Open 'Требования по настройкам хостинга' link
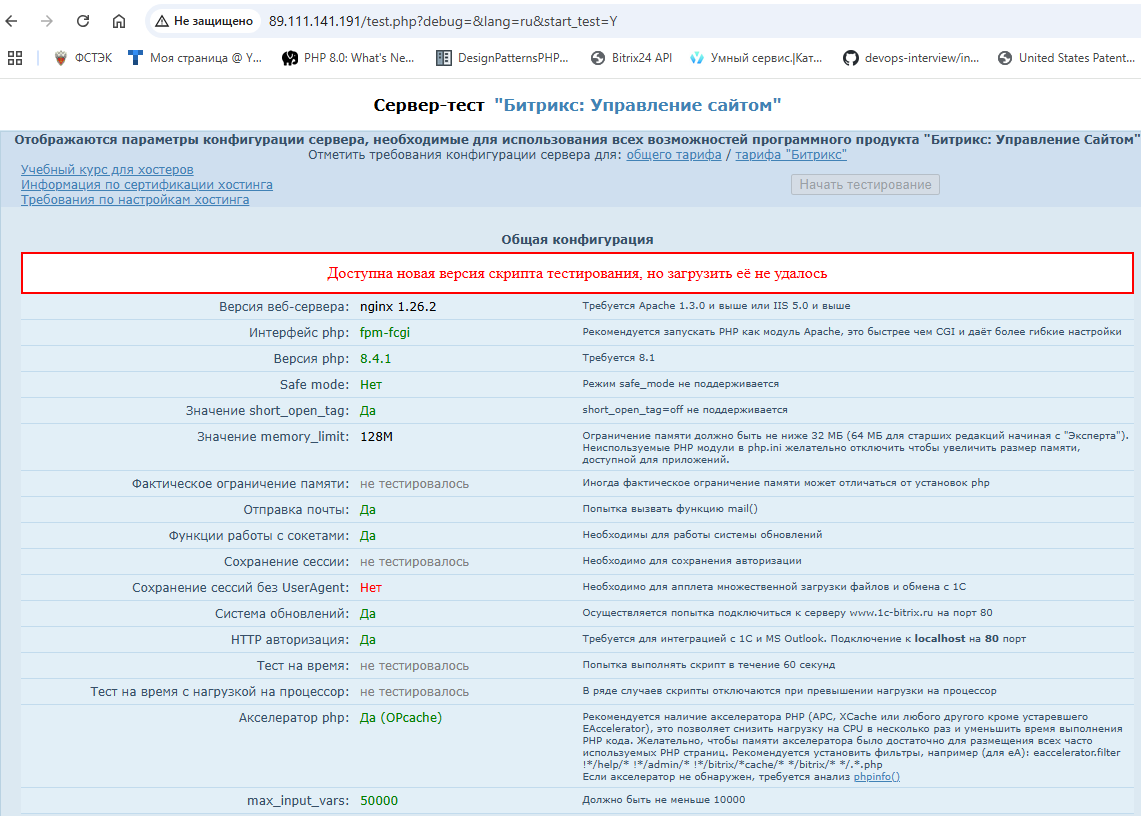 [135, 199]
